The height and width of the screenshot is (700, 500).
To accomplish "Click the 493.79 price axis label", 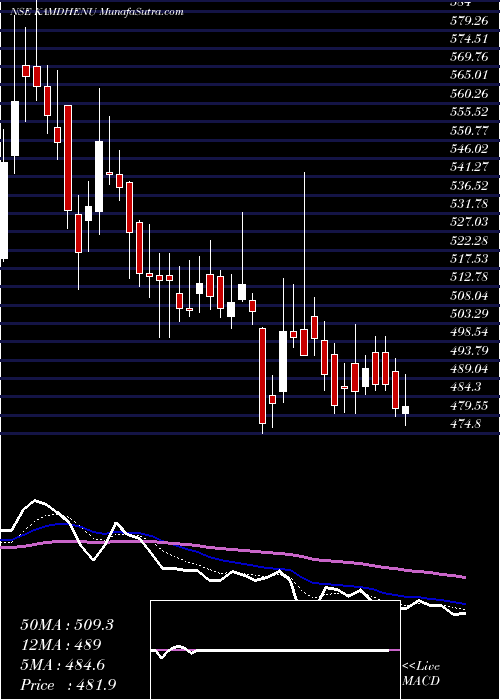I will pos(469,350).
